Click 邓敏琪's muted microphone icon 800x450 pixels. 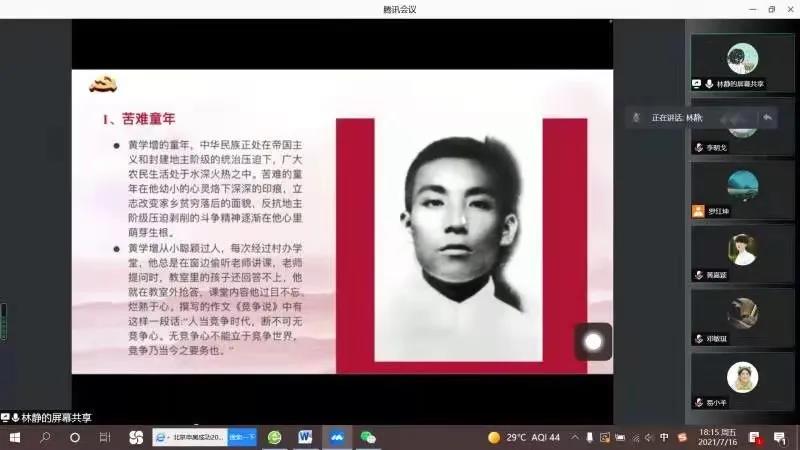(x=698, y=338)
